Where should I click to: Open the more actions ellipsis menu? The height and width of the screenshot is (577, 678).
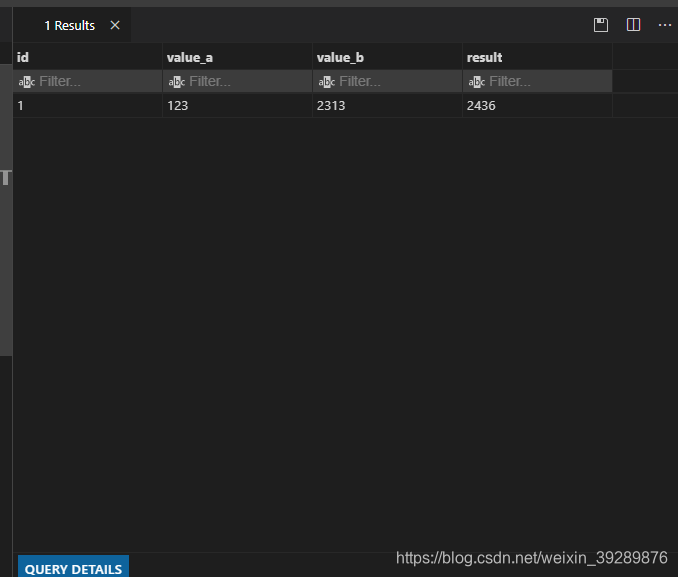click(x=665, y=25)
